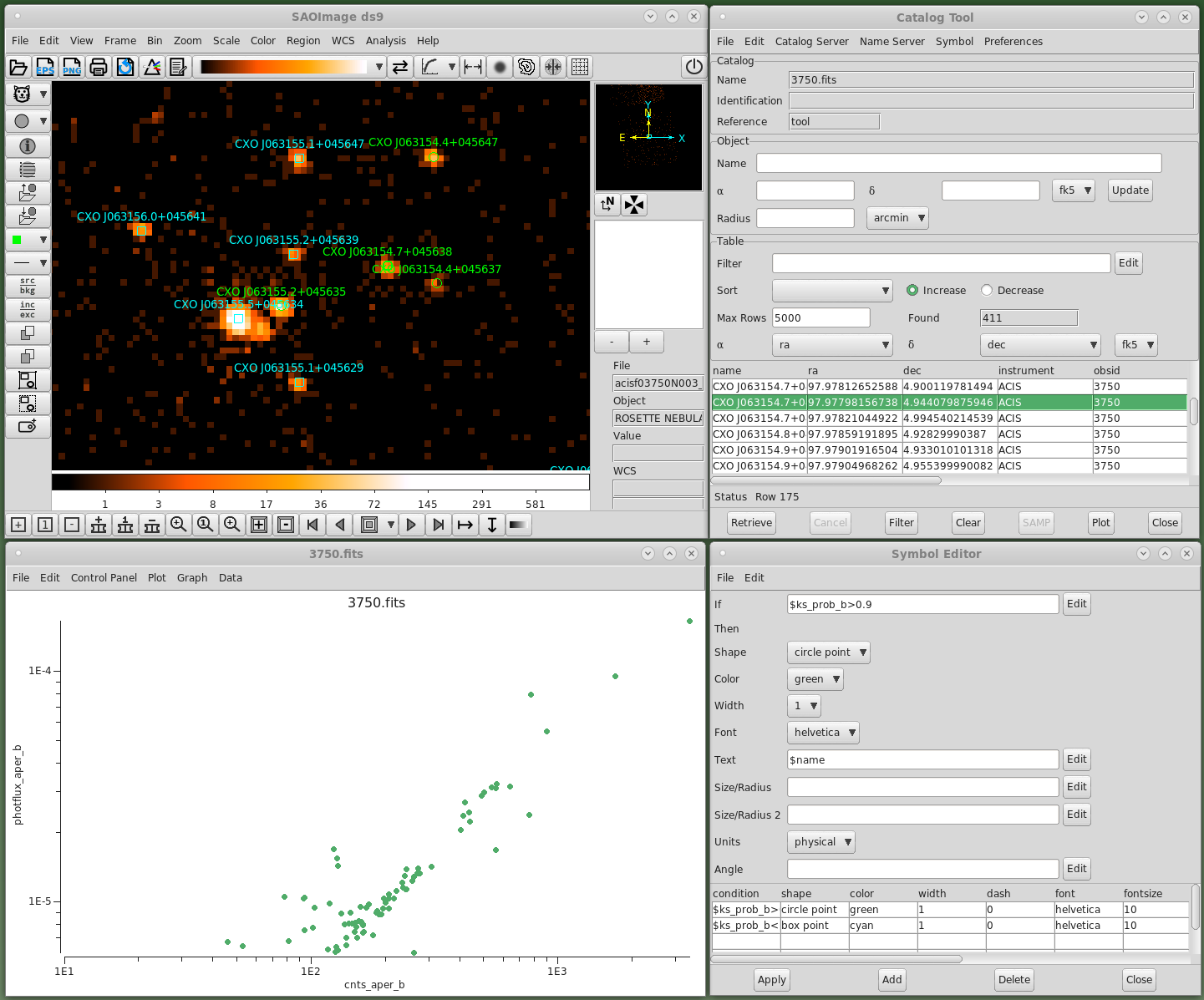
Task: Click the zoom in magnifier icon
Action: pos(179,525)
